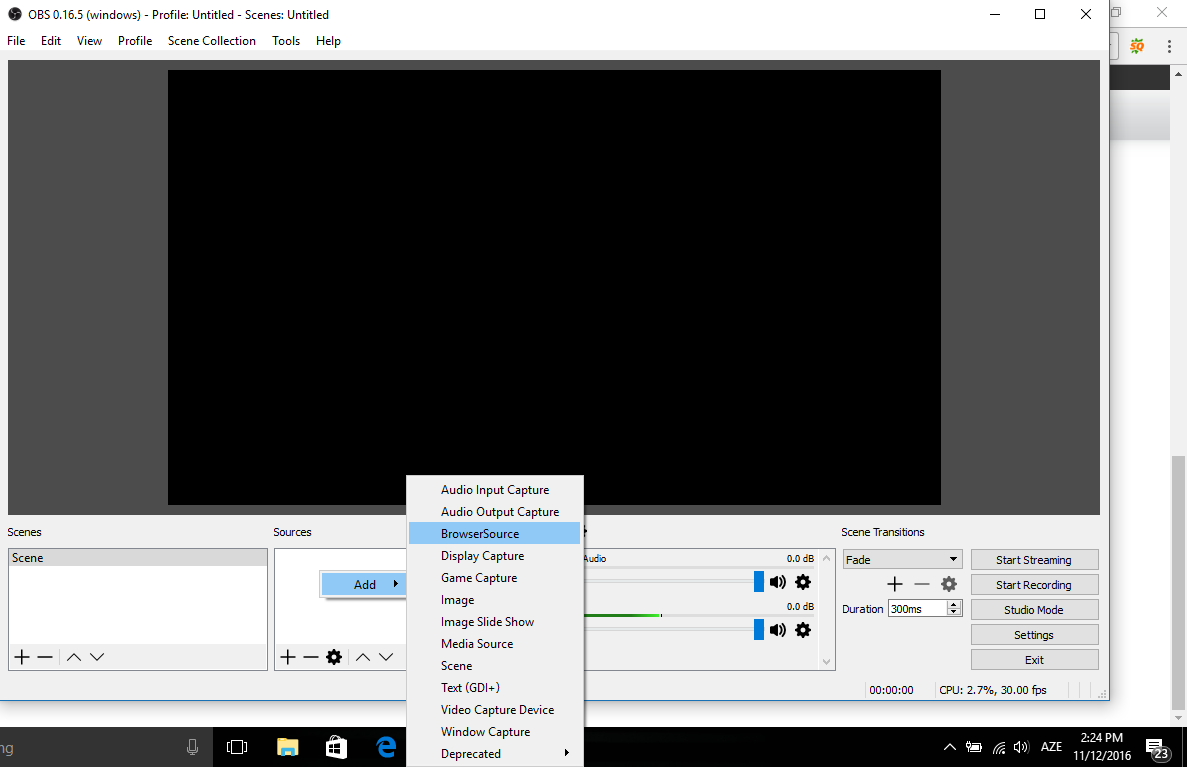The height and width of the screenshot is (767, 1187).
Task: Add a new scene with plus icon
Action: tap(22, 657)
